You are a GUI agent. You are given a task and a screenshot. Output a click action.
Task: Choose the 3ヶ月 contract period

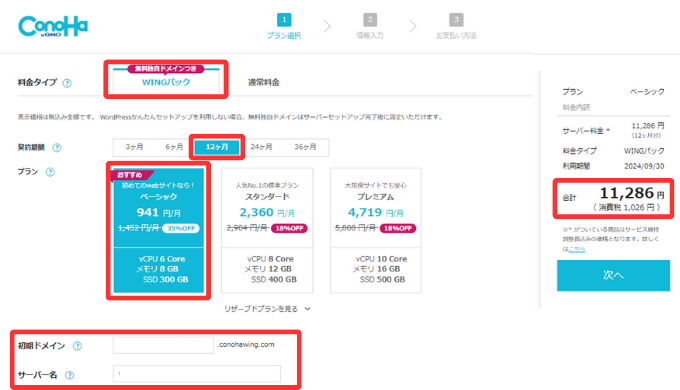pos(134,147)
